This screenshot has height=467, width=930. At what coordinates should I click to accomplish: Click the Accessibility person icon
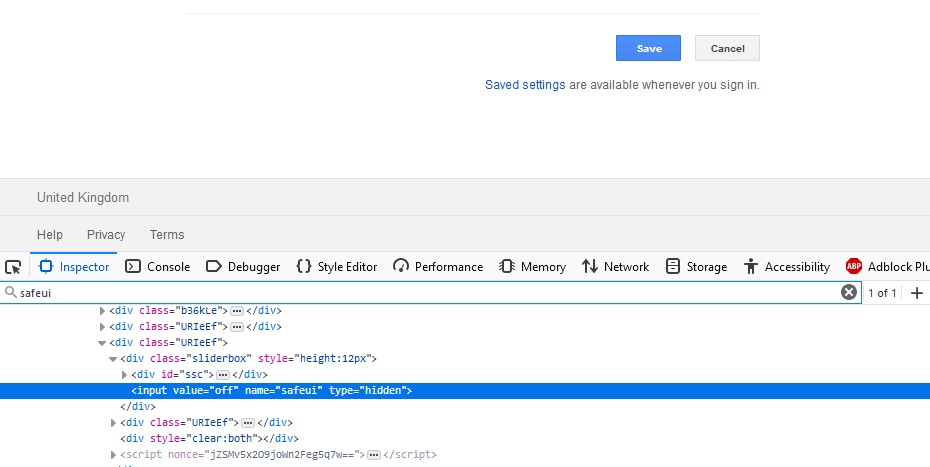click(751, 266)
